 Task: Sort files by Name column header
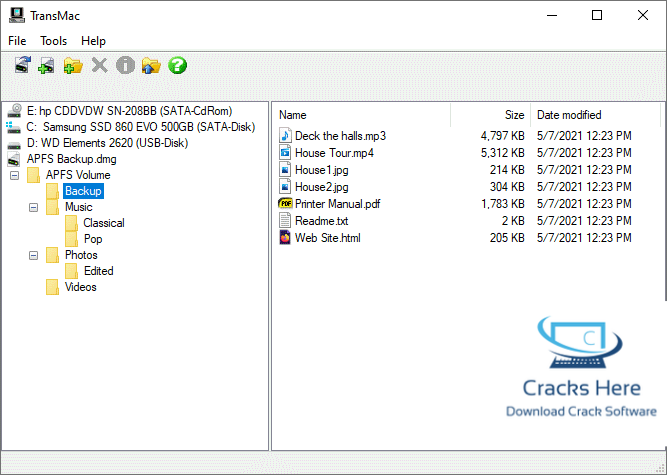(x=293, y=115)
